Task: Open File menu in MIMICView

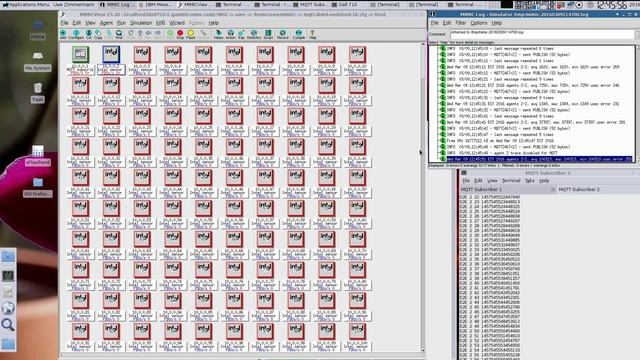Action: pyautogui.click(x=64, y=23)
